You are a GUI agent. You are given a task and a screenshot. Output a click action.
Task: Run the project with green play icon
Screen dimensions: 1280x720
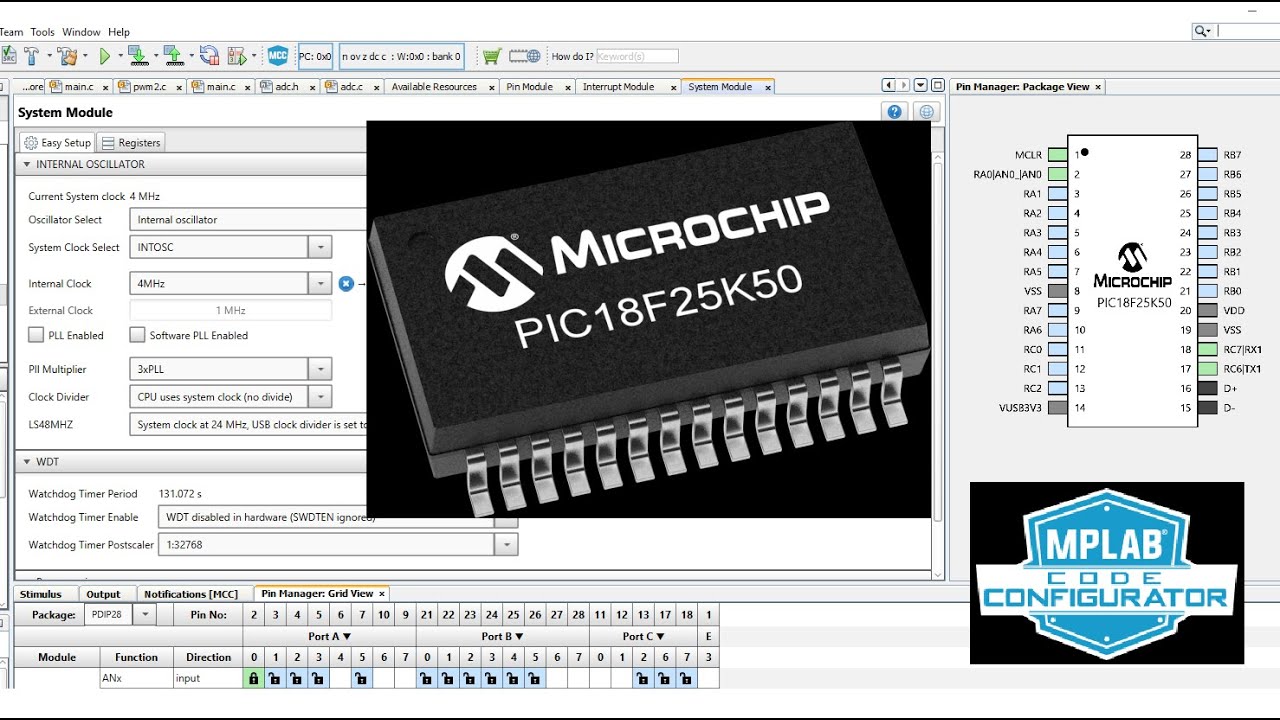click(104, 56)
